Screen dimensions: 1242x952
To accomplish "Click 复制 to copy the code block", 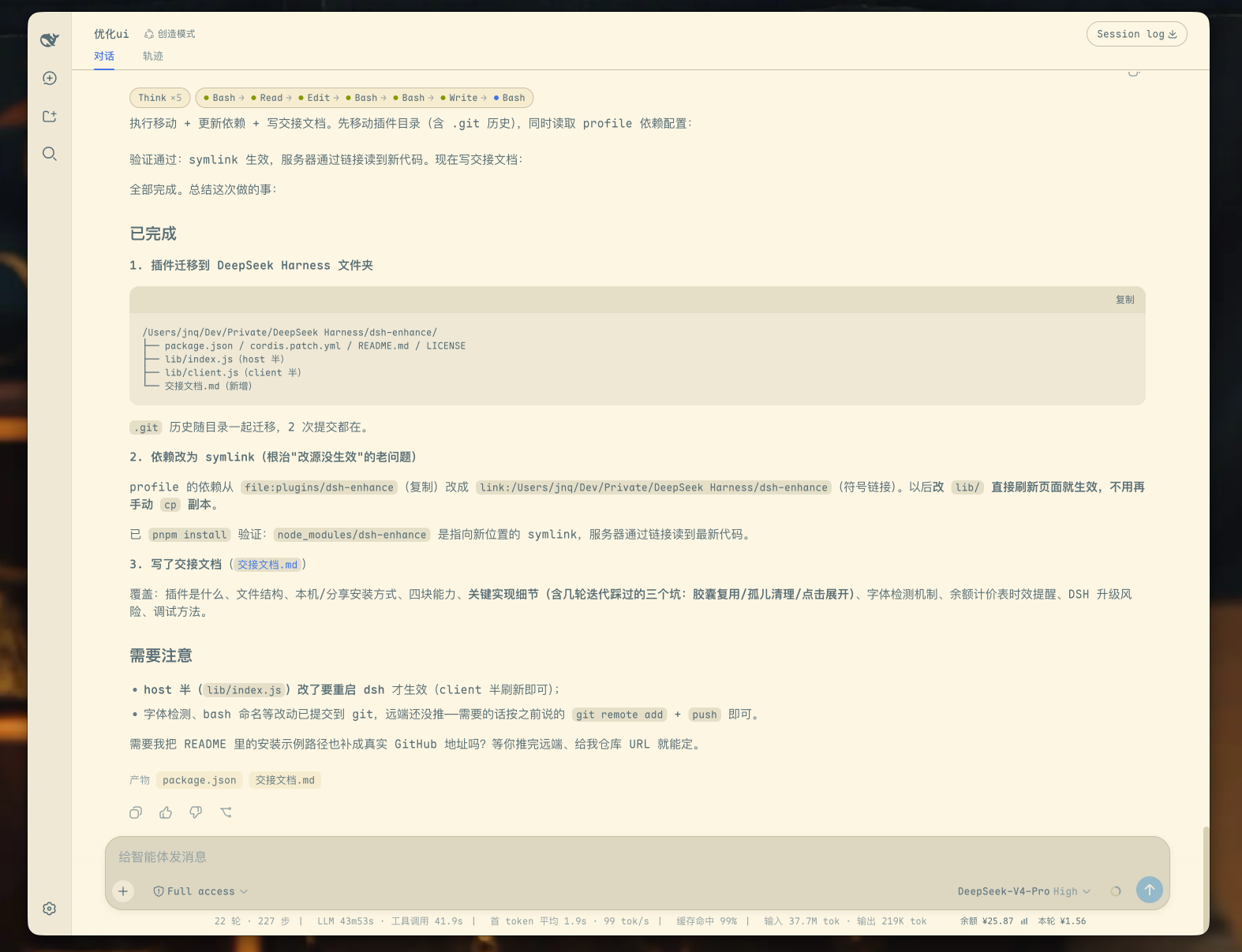I will tap(1125, 300).
